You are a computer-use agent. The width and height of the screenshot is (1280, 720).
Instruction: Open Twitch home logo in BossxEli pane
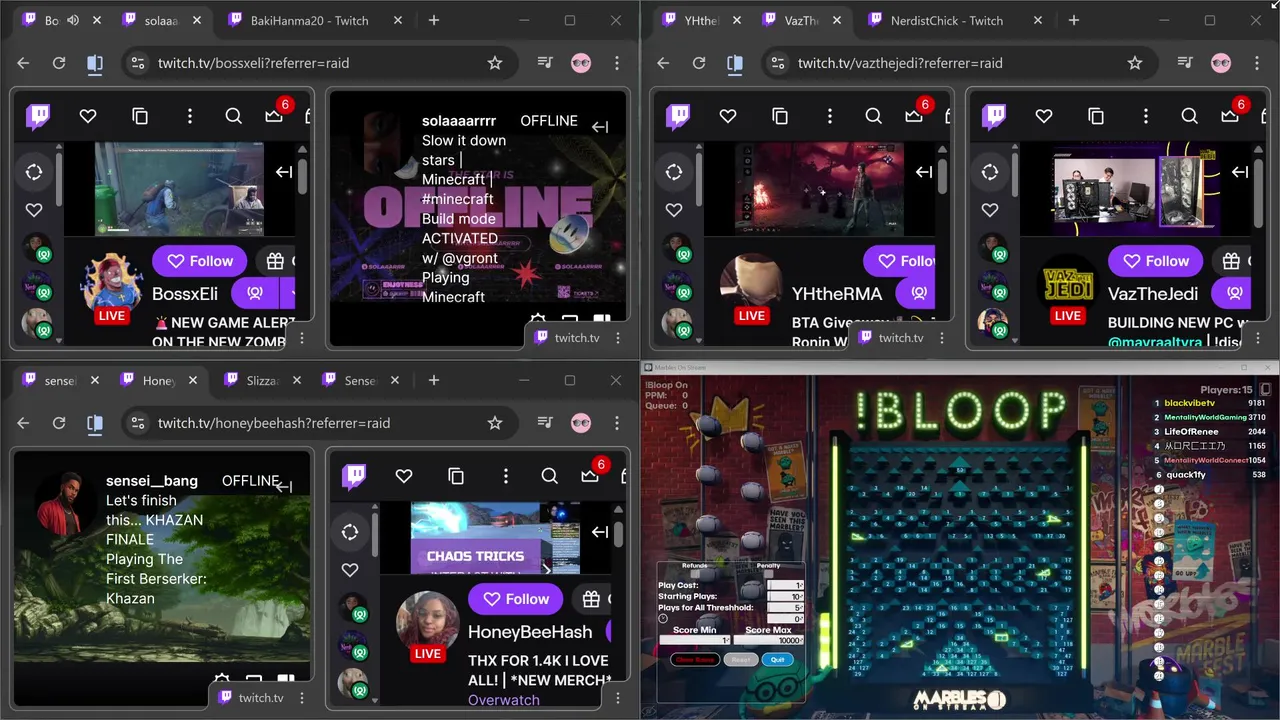(39, 117)
